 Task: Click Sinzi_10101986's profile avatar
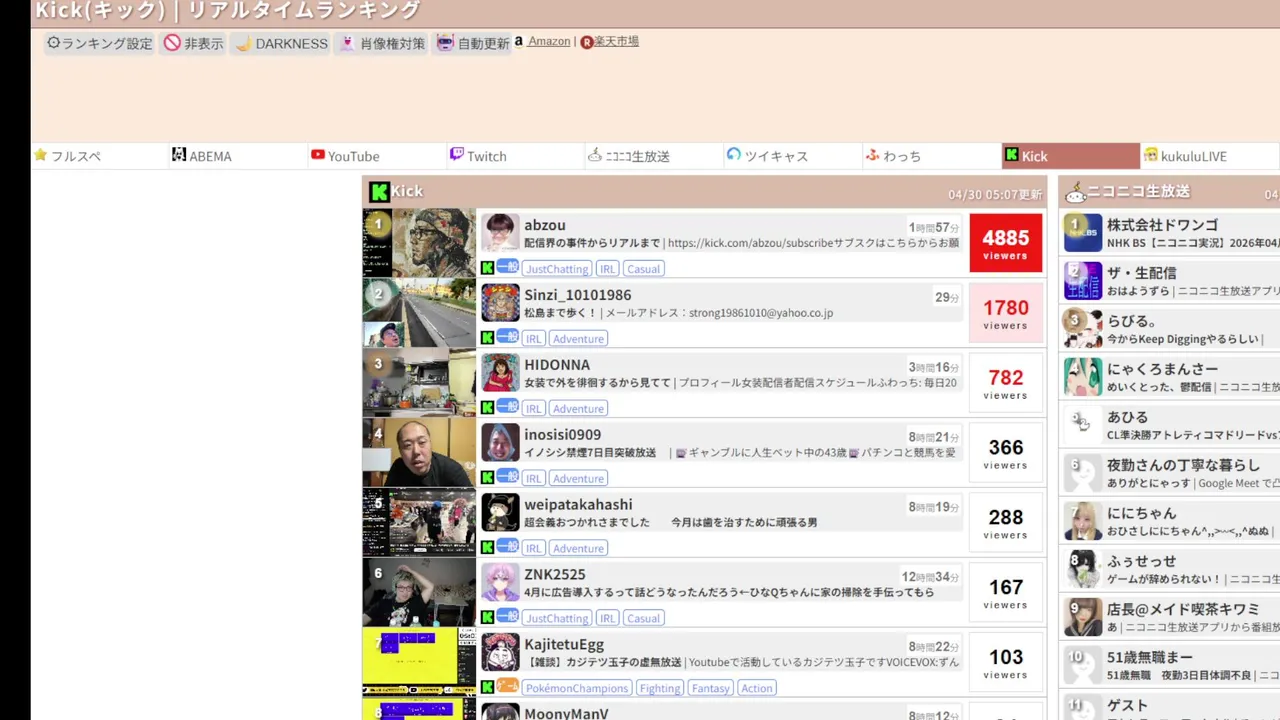(x=500, y=303)
